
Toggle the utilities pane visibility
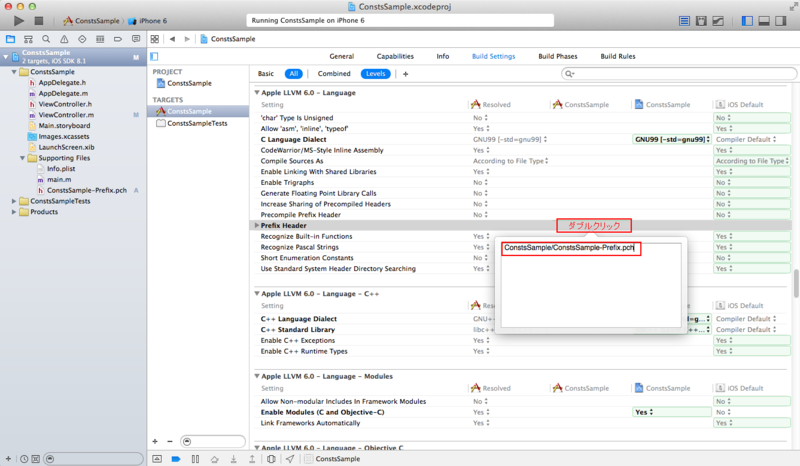pyautogui.click(x=781, y=21)
